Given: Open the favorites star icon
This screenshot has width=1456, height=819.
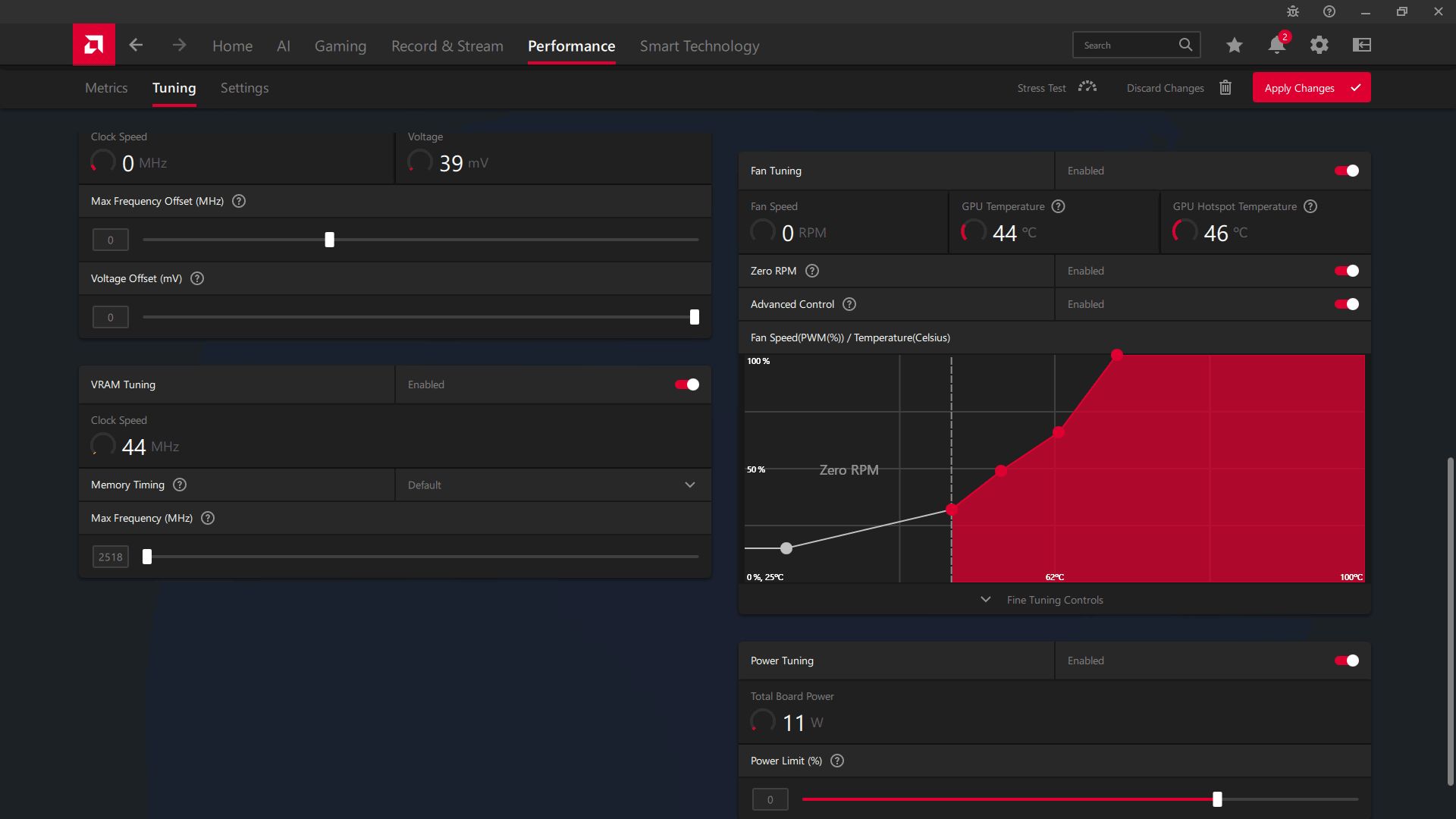Looking at the screenshot, I should tap(1234, 45).
